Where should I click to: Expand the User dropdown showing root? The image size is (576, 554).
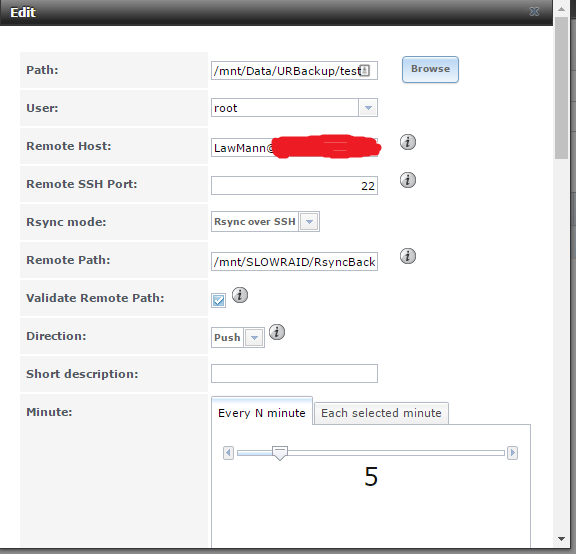point(368,108)
